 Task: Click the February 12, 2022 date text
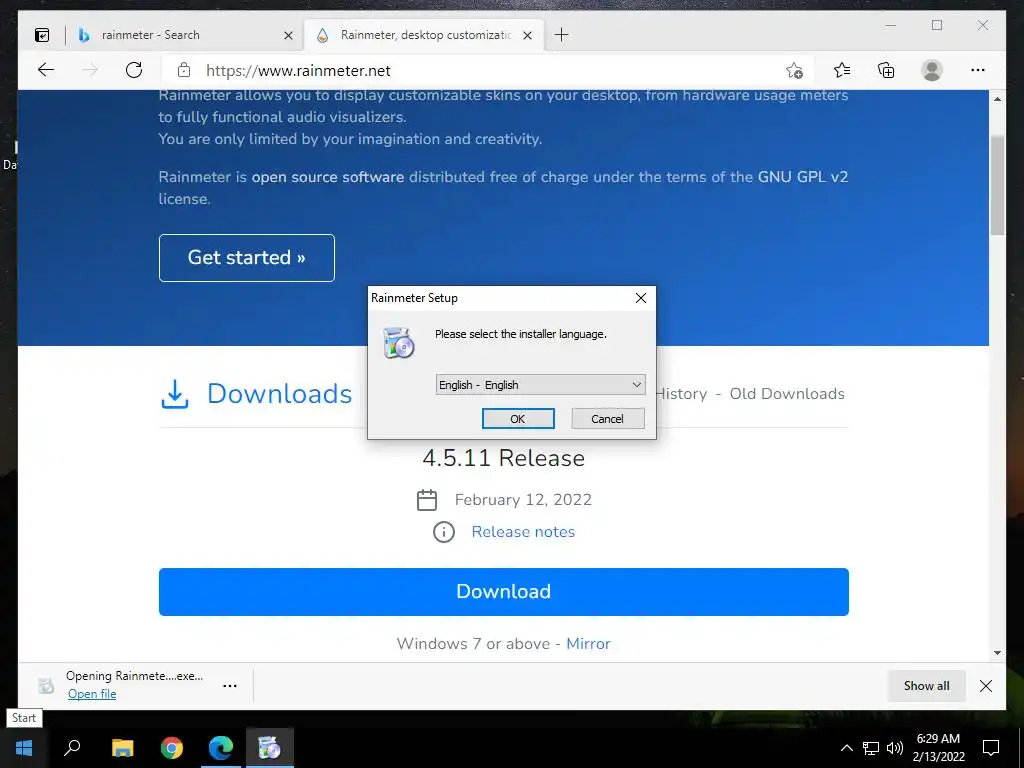(x=523, y=500)
